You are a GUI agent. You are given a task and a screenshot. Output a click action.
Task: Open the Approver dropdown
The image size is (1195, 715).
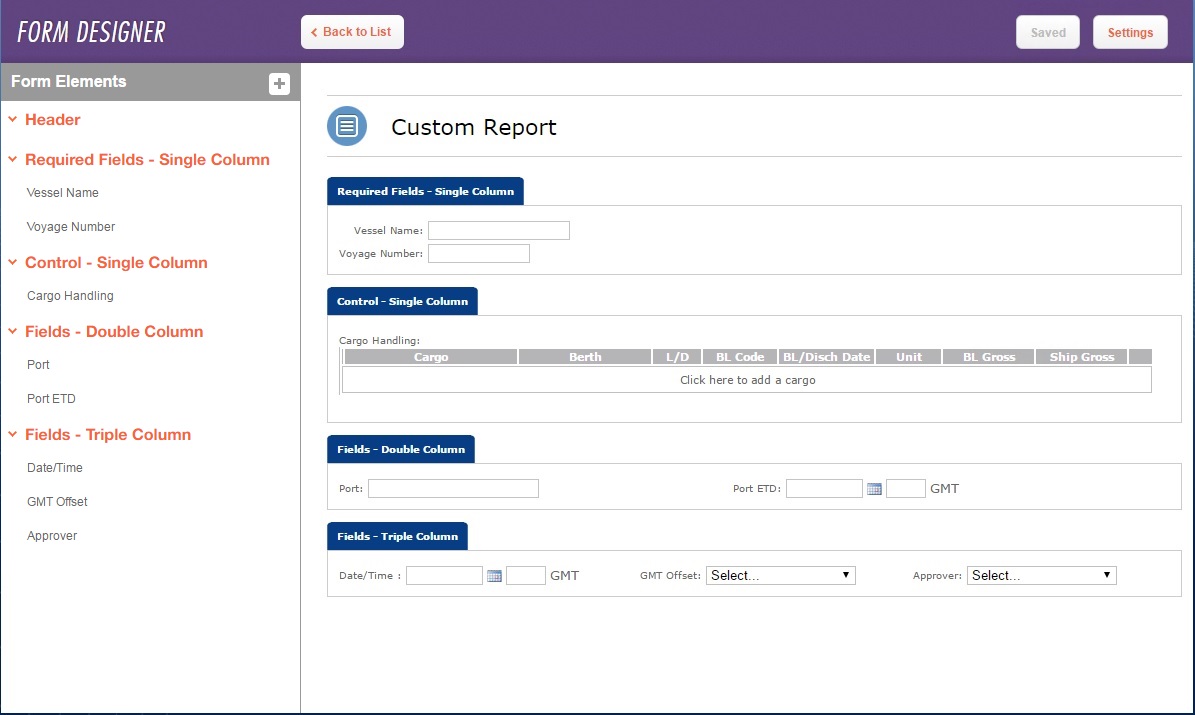coord(1040,575)
